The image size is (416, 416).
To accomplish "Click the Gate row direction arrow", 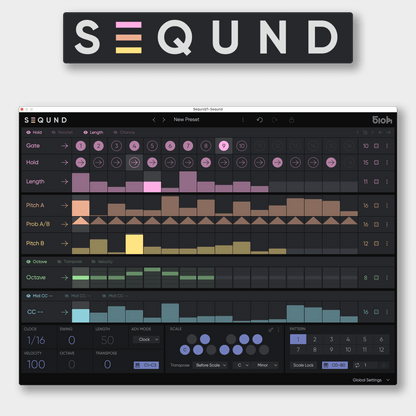I will click(65, 146).
